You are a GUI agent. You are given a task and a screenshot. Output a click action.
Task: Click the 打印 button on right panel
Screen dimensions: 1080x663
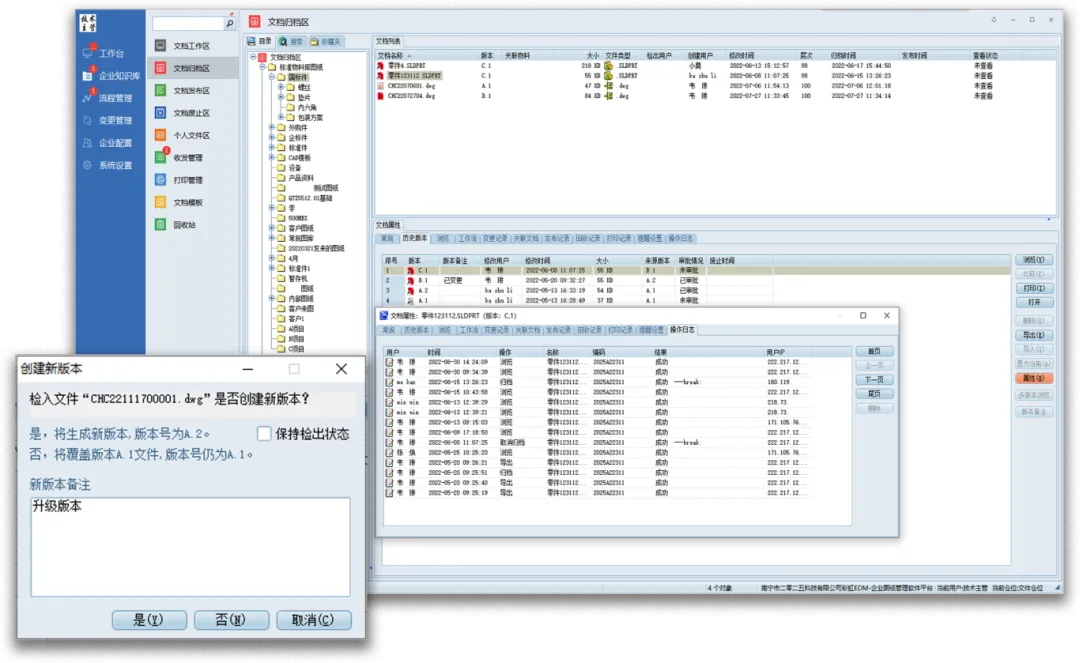[1033, 288]
